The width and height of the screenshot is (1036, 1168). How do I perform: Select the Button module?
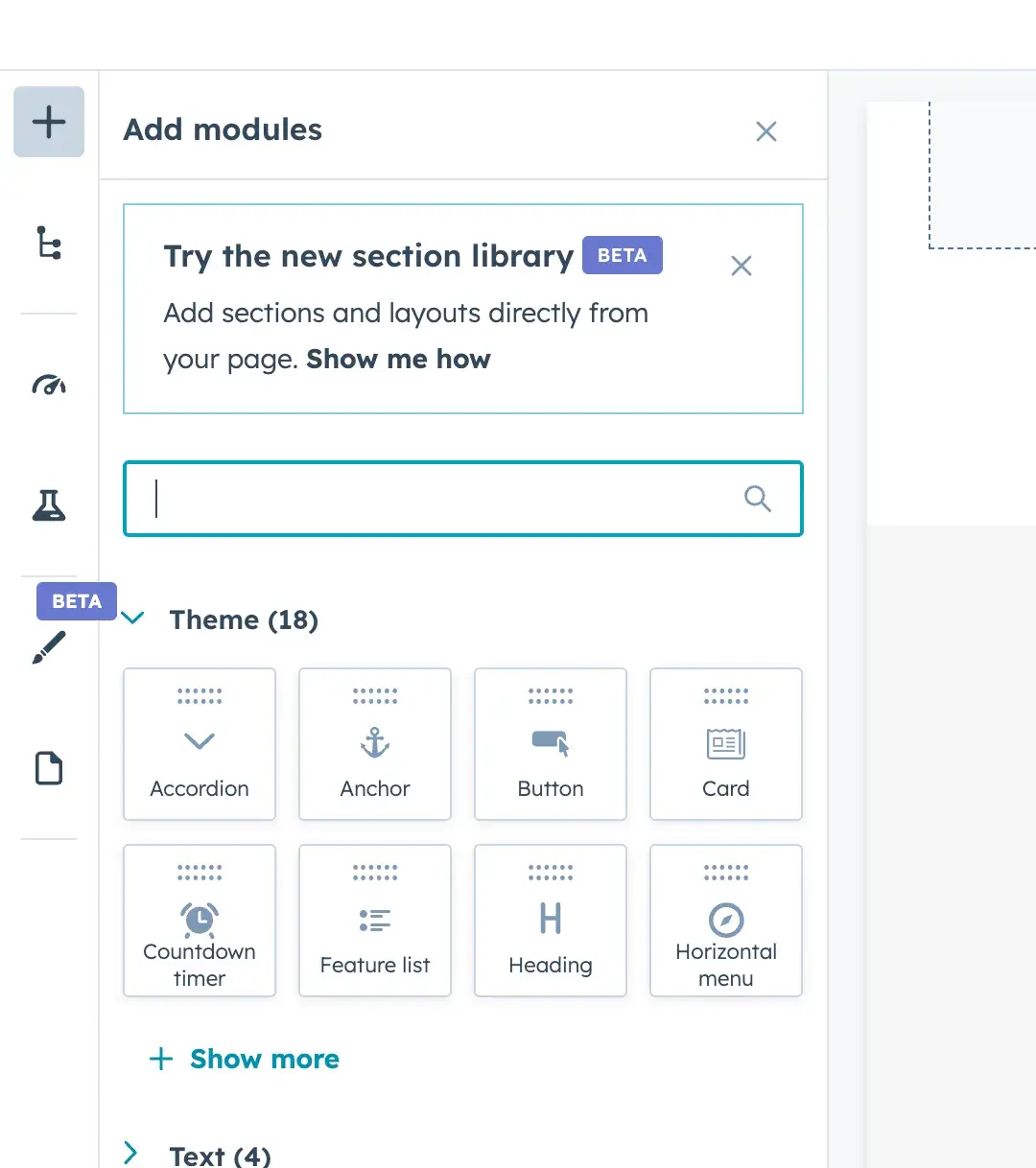coord(550,744)
